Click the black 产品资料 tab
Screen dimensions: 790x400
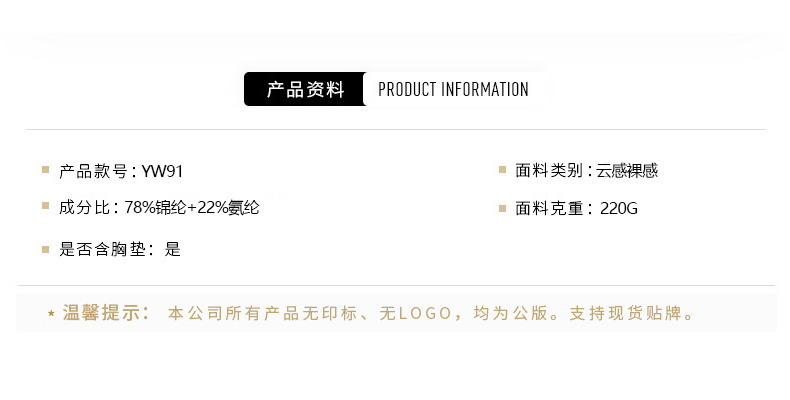click(305, 90)
